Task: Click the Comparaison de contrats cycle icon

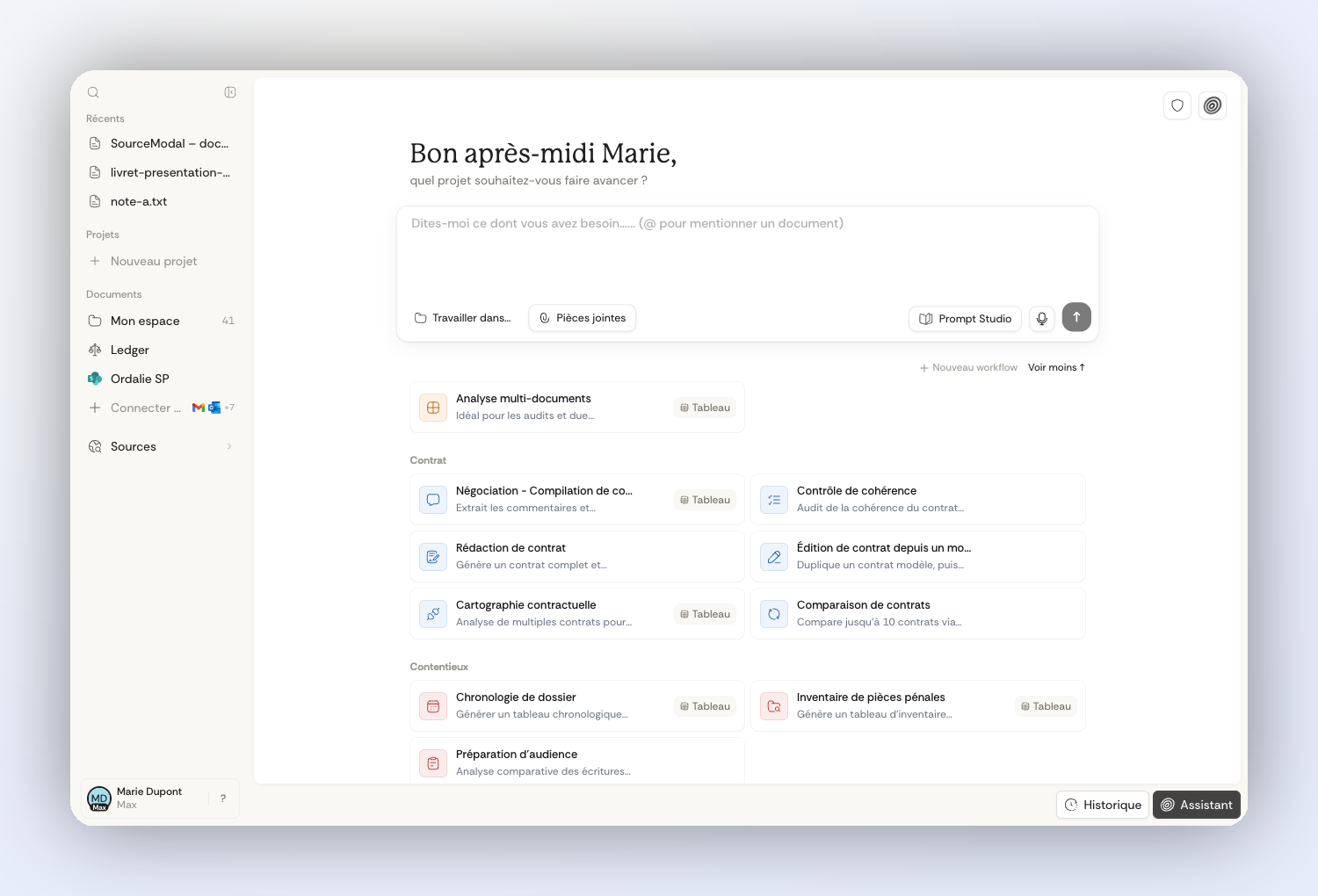Action: pos(774,614)
